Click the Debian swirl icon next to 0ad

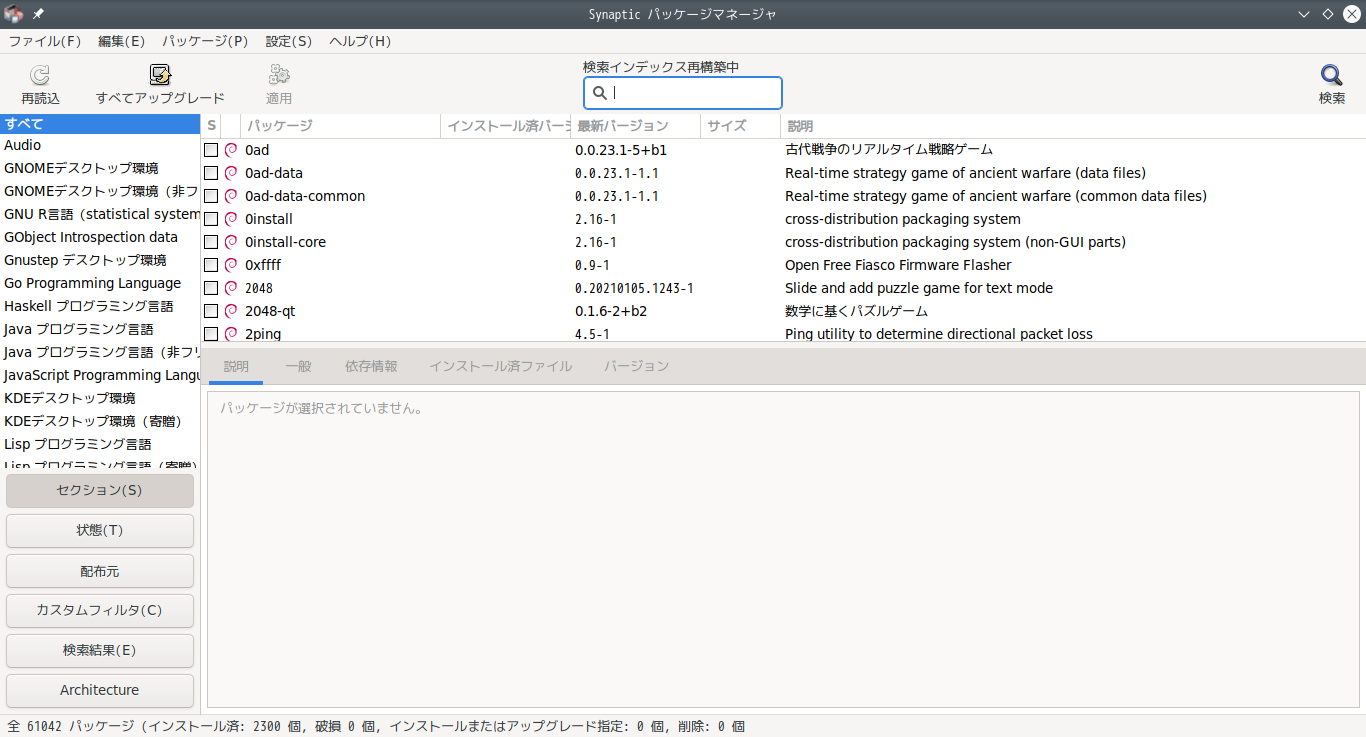pyautogui.click(x=231, y=150)
